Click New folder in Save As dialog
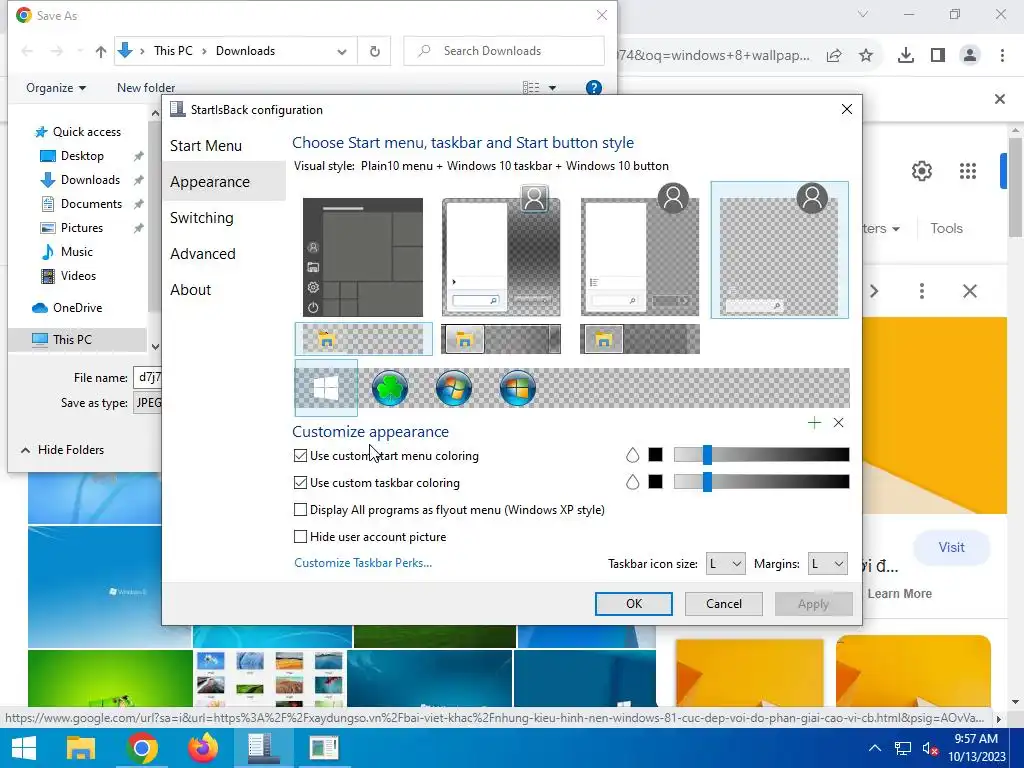The height and width of the screenshot is (768, 1024). coord(146,88)
